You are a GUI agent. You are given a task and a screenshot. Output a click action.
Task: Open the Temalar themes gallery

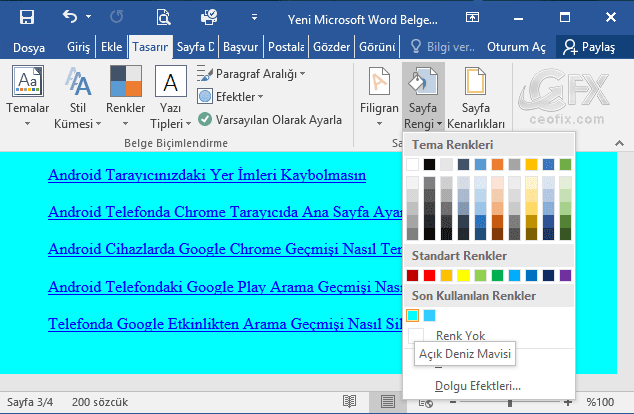point(27,96)
